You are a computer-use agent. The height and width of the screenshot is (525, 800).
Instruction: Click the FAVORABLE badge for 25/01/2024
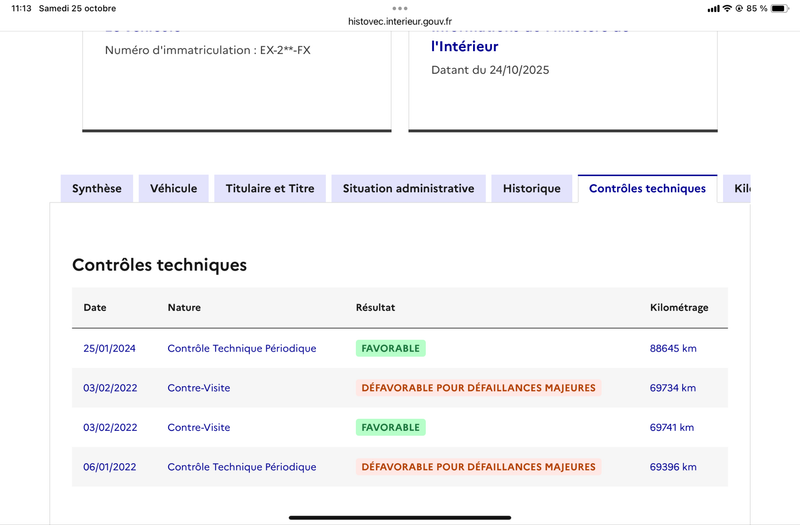[x=391, y=348]
